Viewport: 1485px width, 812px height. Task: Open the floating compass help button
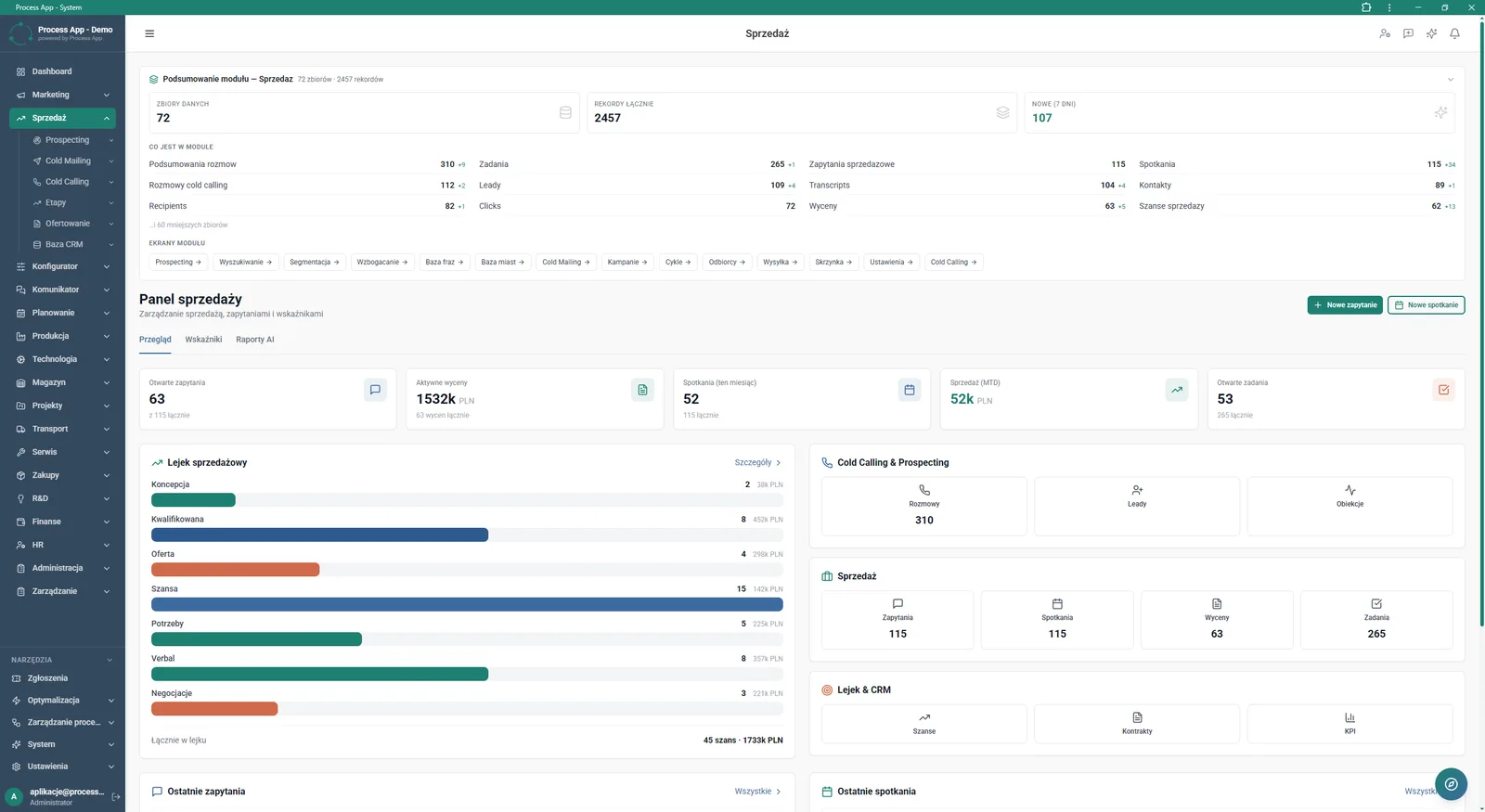[1451, 784]
